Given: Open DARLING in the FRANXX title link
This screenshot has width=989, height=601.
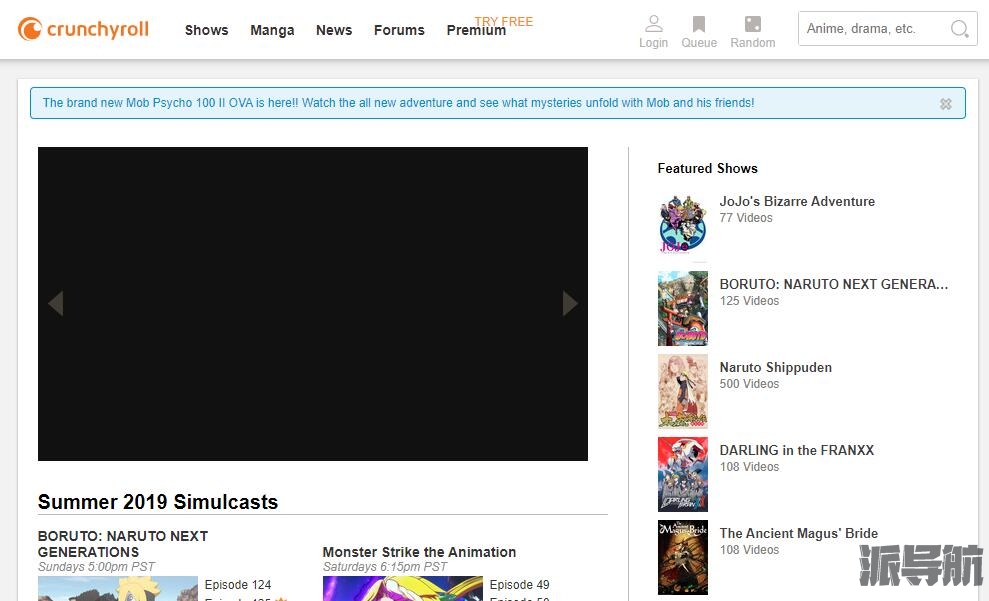Looking at the screenshot, I should tap(797, 450).
